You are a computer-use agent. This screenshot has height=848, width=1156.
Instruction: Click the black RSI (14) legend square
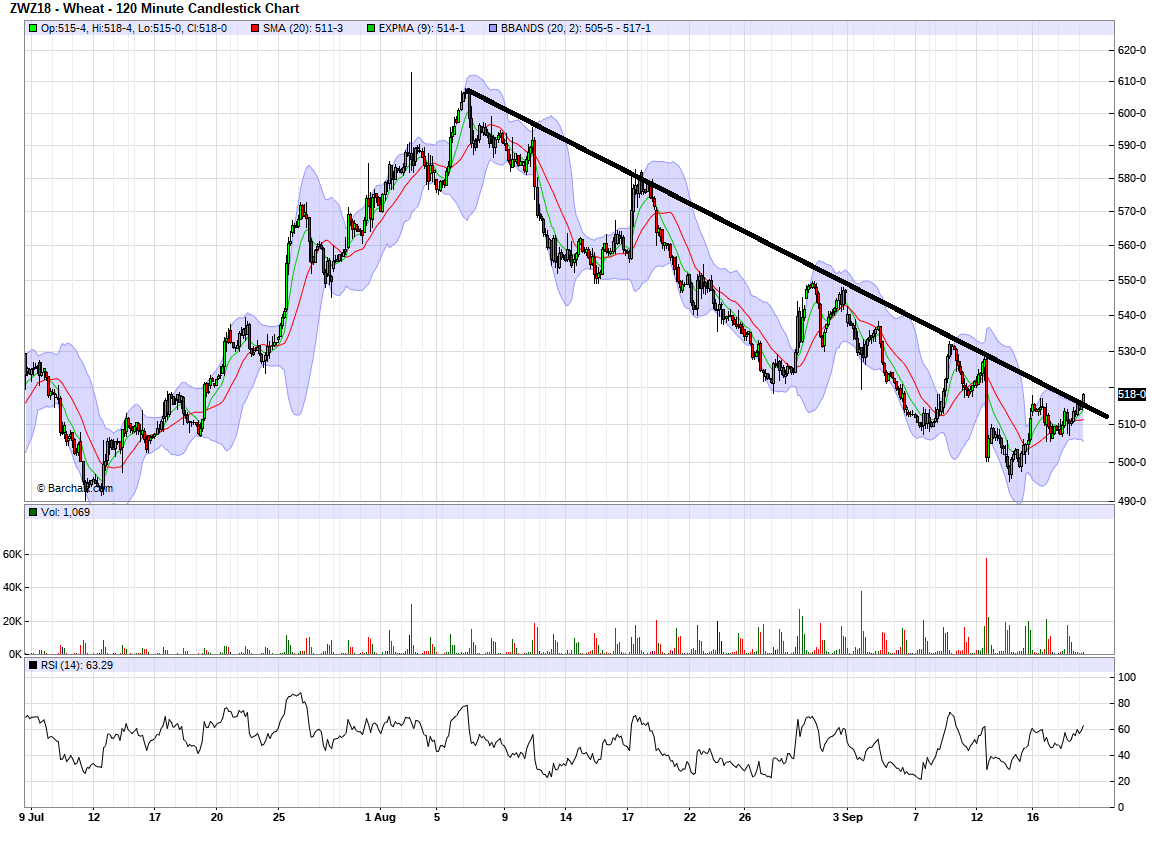[x=33, y=664]
